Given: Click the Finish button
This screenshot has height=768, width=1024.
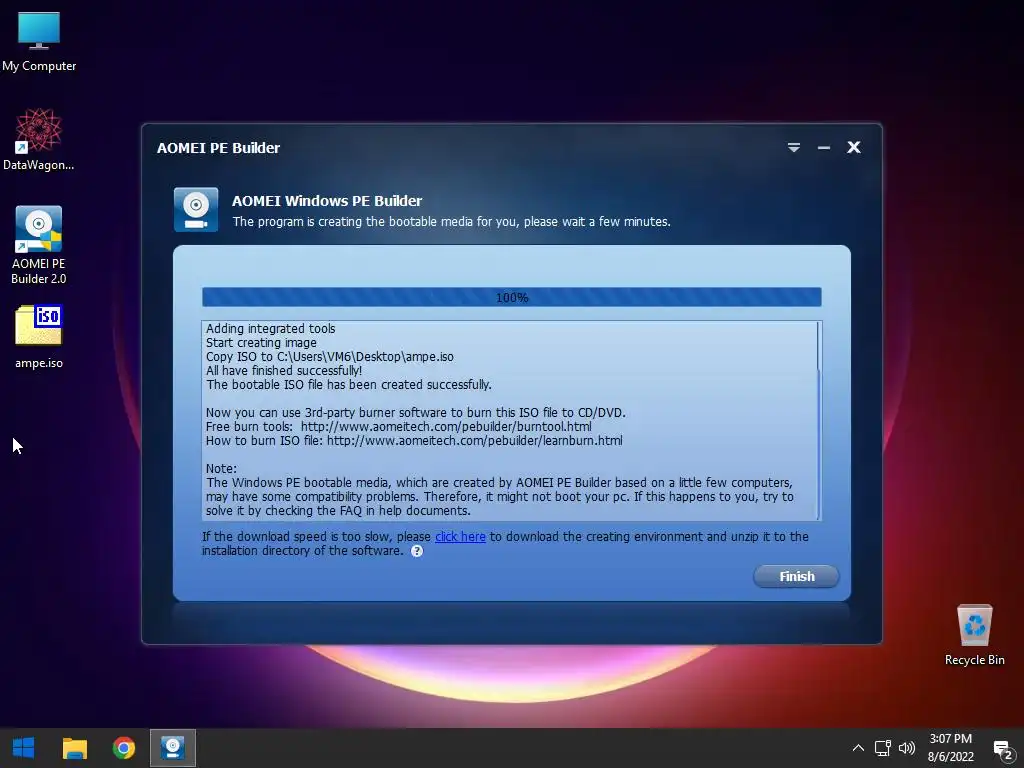Looking at the screenshot, I should (796, 576).
